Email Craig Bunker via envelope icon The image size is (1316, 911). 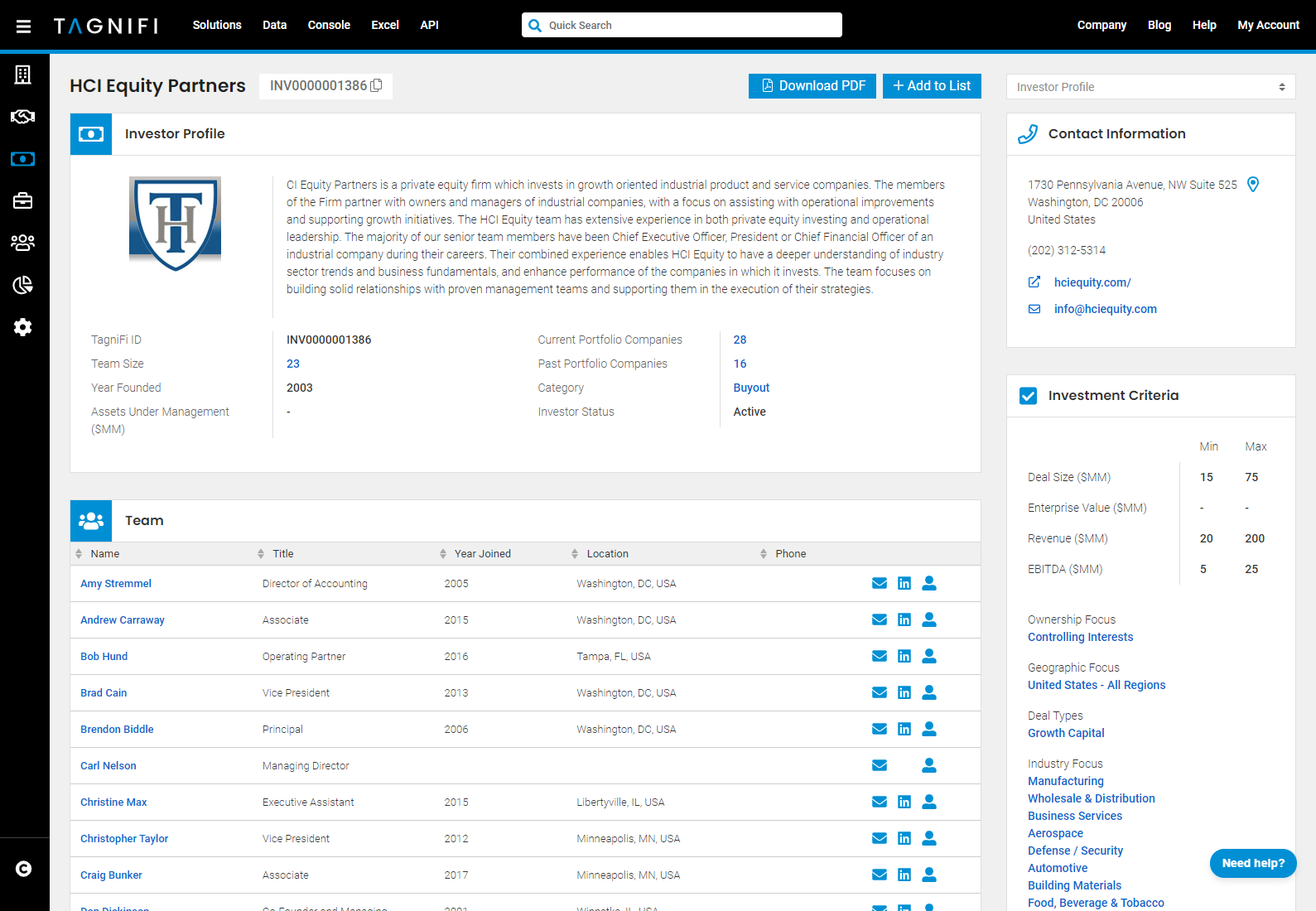tap(880, 875)
